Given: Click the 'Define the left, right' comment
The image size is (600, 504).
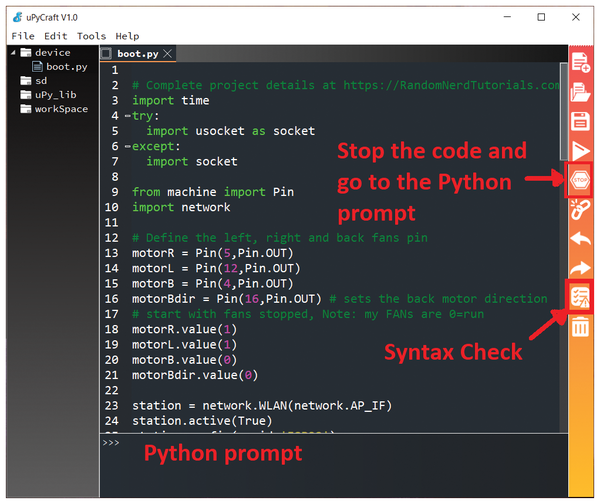Looking at the screenshot, I should 280,238.
